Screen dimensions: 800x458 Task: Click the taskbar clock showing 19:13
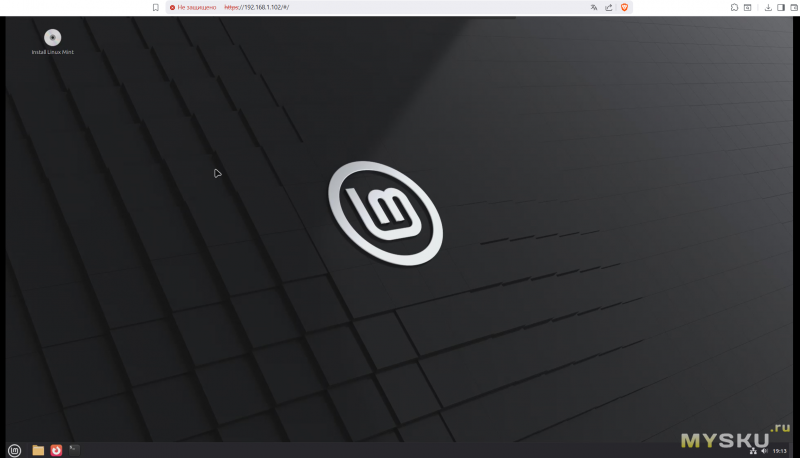click(x=779, y=450)
